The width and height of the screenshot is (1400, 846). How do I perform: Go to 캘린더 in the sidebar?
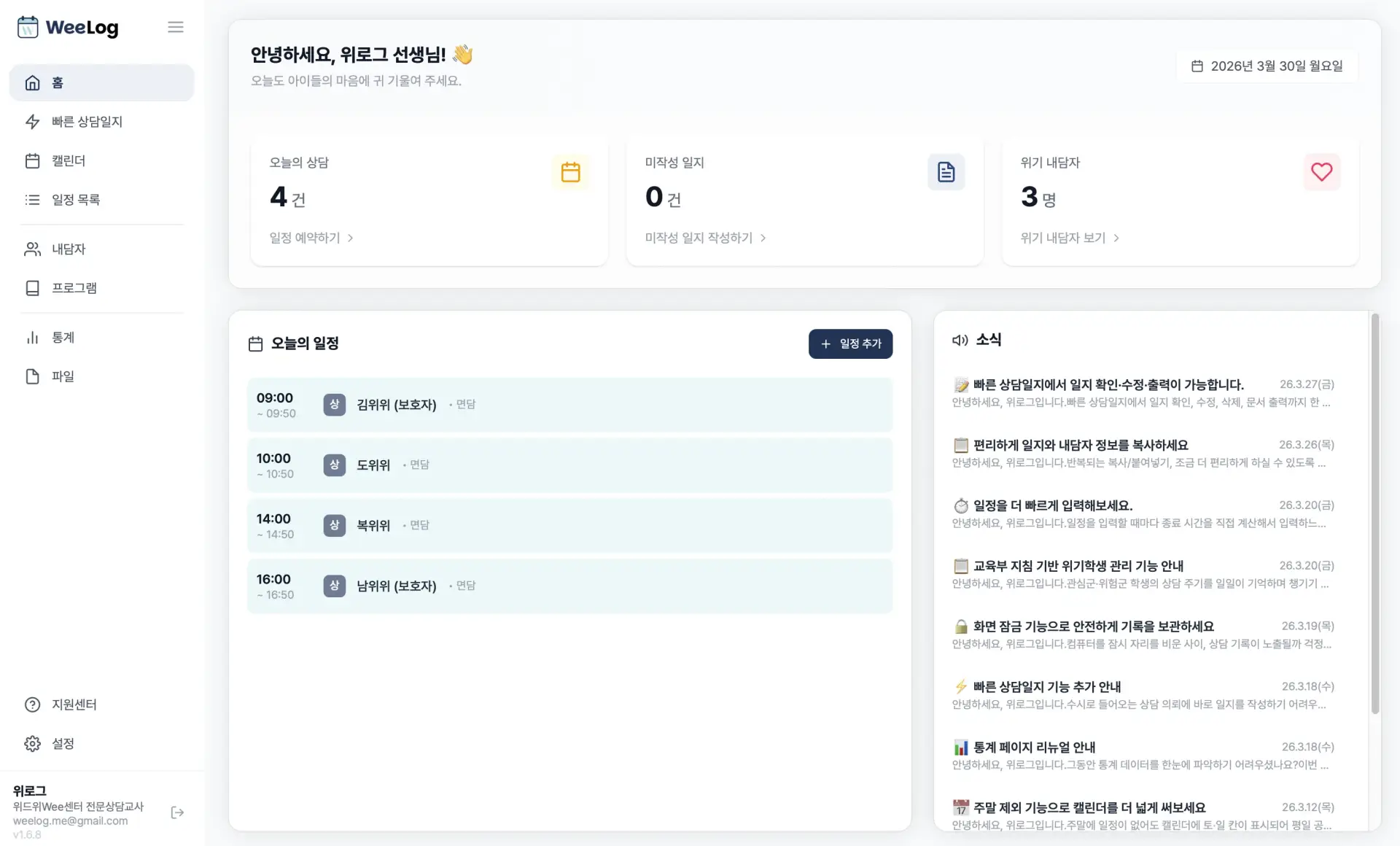[x=68, y=160]
